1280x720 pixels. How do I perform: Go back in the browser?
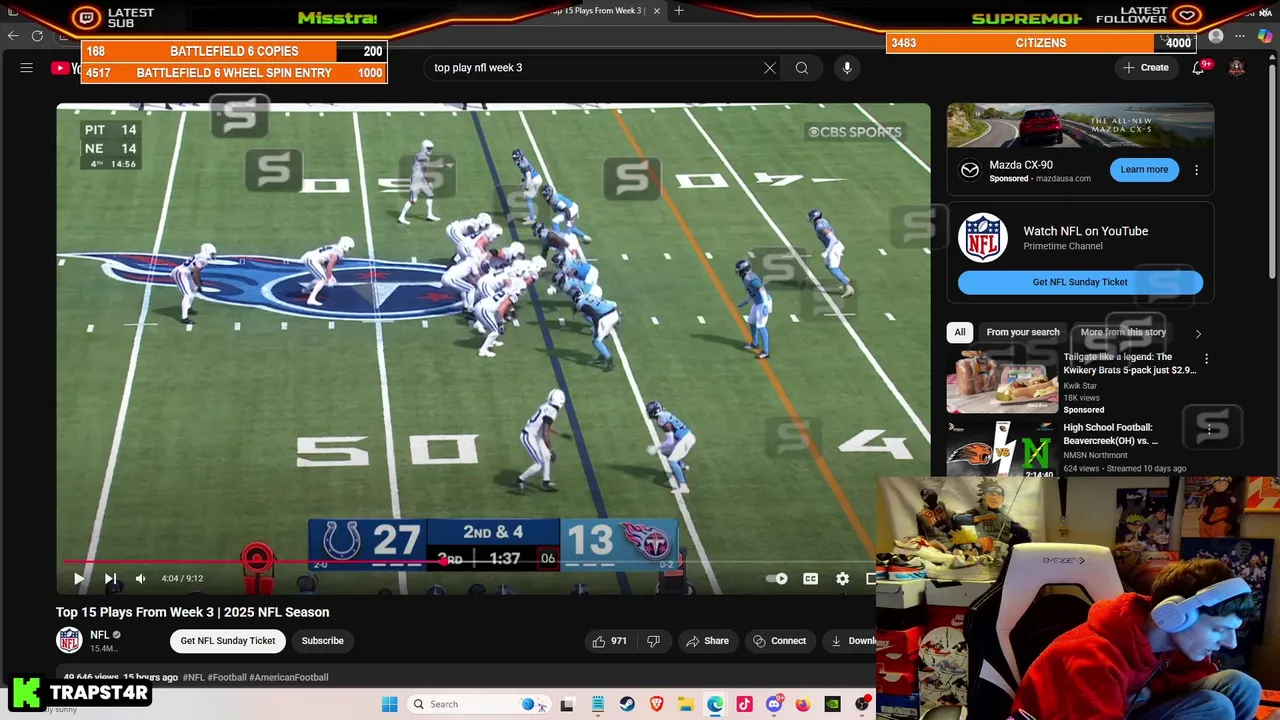[13, 36]
